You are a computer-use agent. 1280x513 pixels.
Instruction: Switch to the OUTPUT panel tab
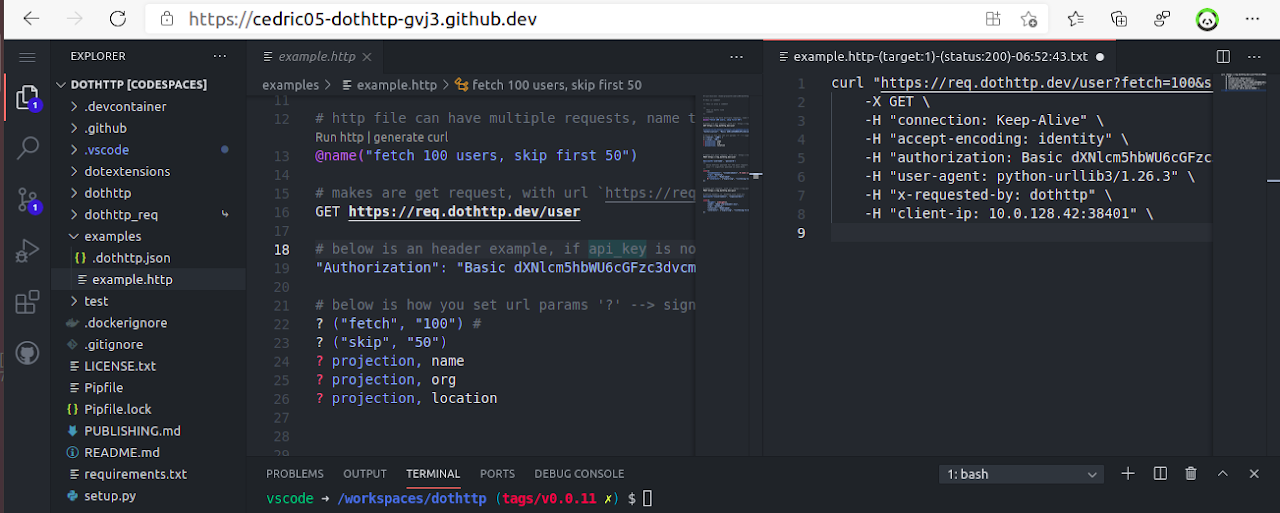pyautogui.click(x=365, y=474)
